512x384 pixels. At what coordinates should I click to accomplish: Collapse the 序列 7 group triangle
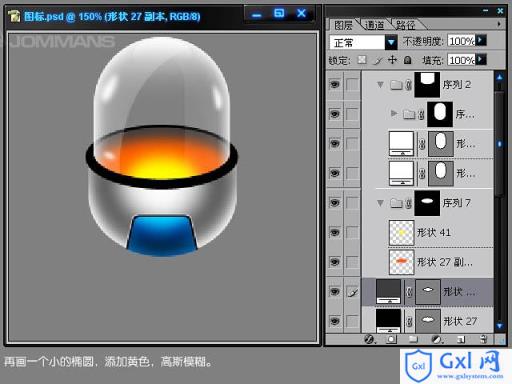pyautogui.click(x=380, y=203)
